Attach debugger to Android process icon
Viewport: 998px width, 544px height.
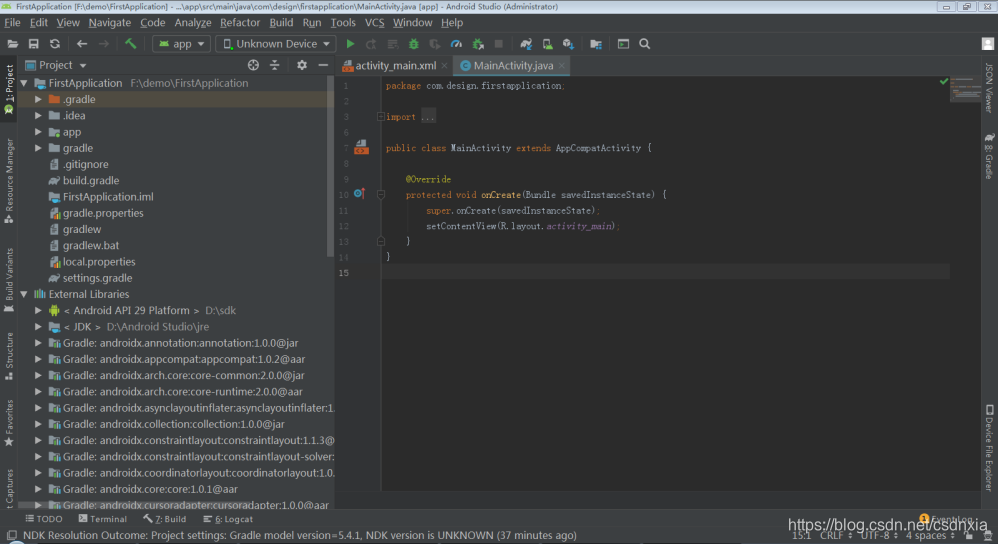[x=478, y=44]
